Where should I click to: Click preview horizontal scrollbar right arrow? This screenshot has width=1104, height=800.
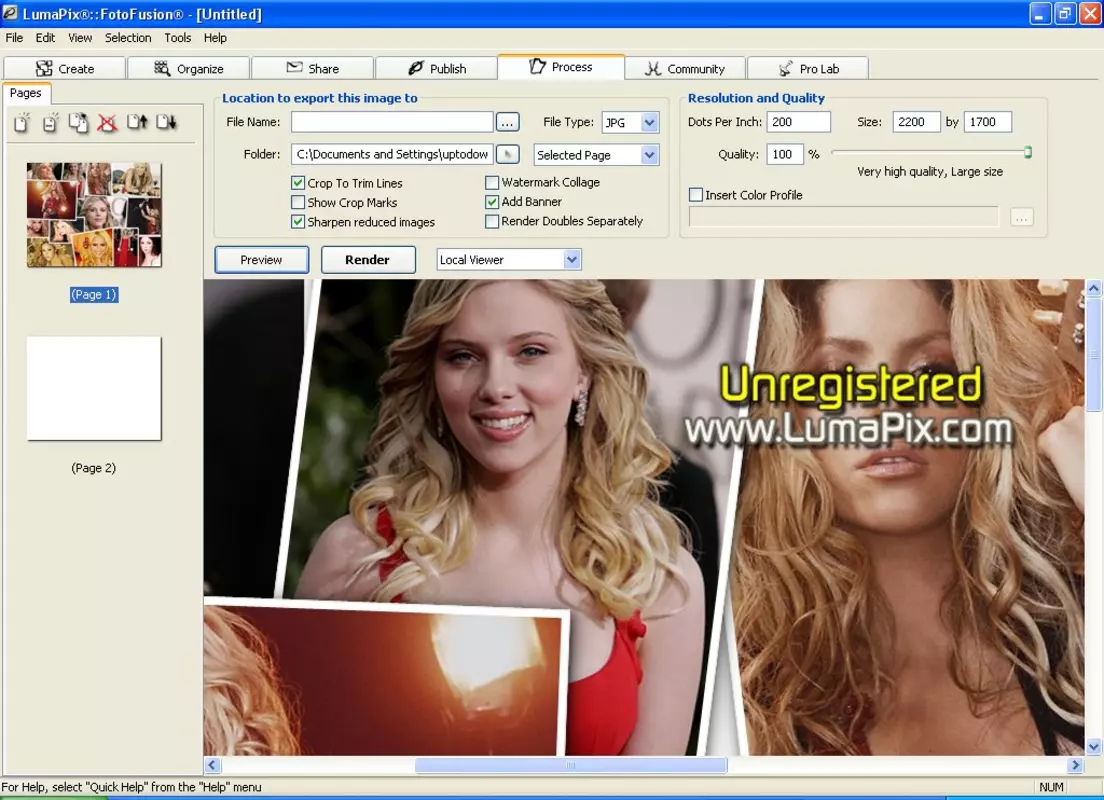click(1075, 765)
